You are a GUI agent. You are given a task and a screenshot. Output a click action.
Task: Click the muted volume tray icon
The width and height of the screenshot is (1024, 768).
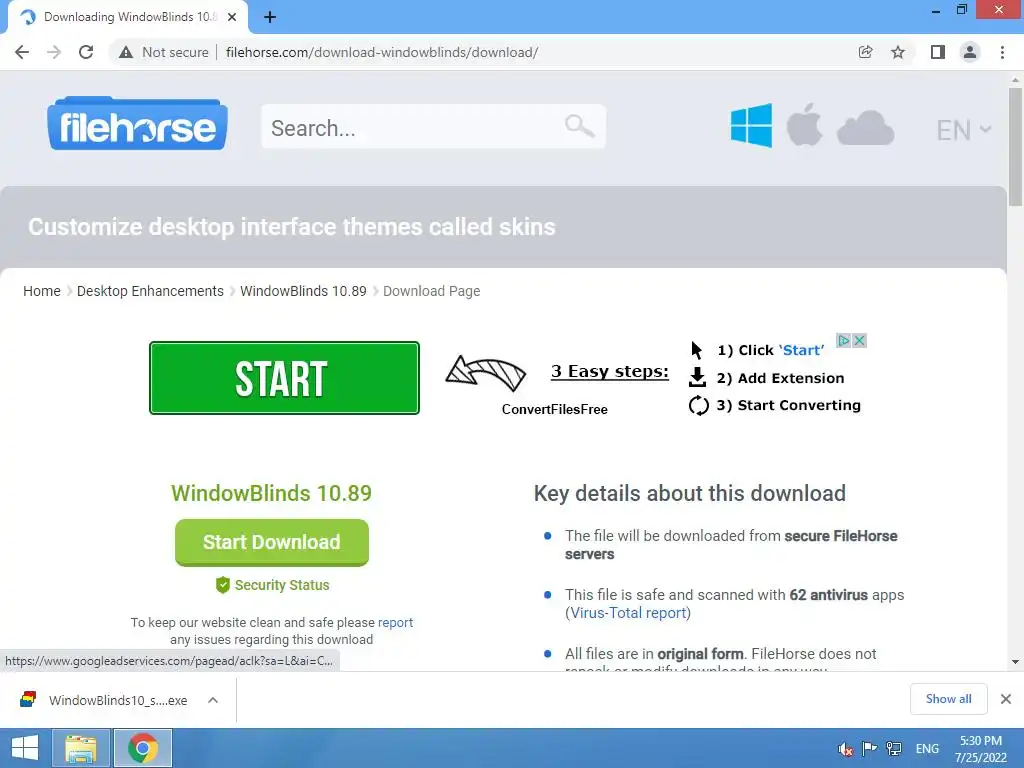click(x=845, y=749)
